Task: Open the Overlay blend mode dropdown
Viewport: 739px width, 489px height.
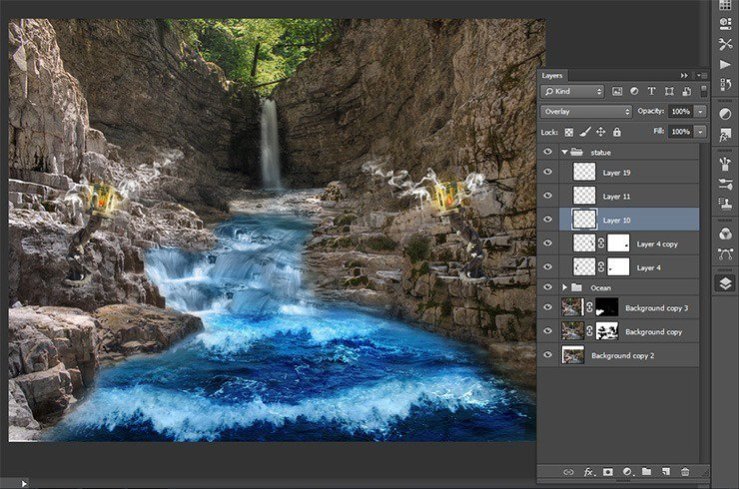Action: point(586,111)
